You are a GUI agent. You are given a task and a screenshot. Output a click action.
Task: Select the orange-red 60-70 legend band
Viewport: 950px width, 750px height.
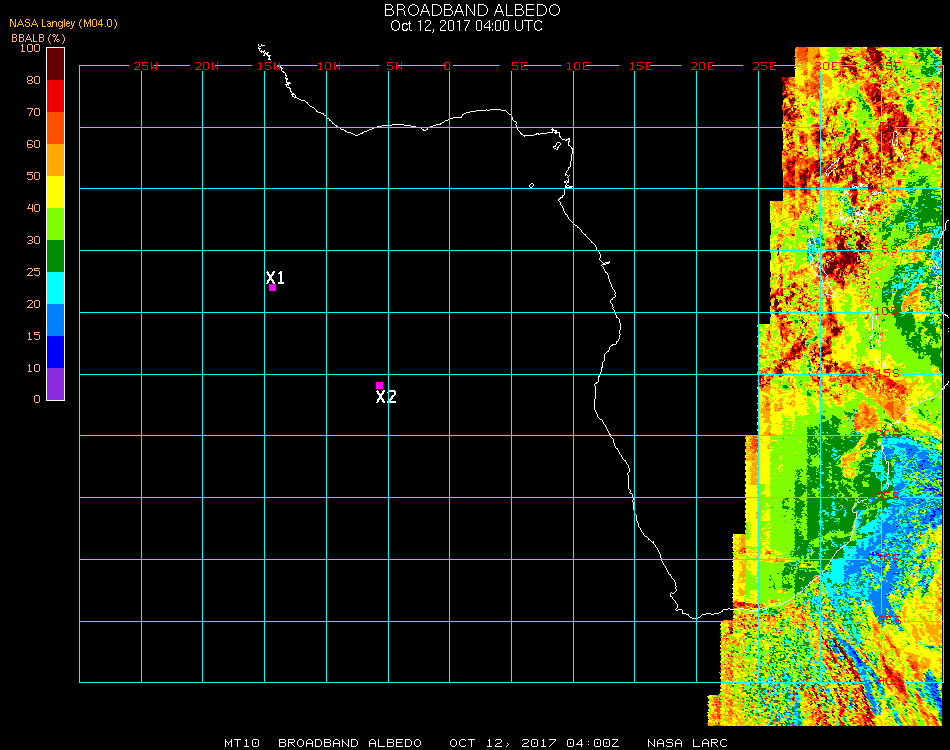click(x=55, y=128)
